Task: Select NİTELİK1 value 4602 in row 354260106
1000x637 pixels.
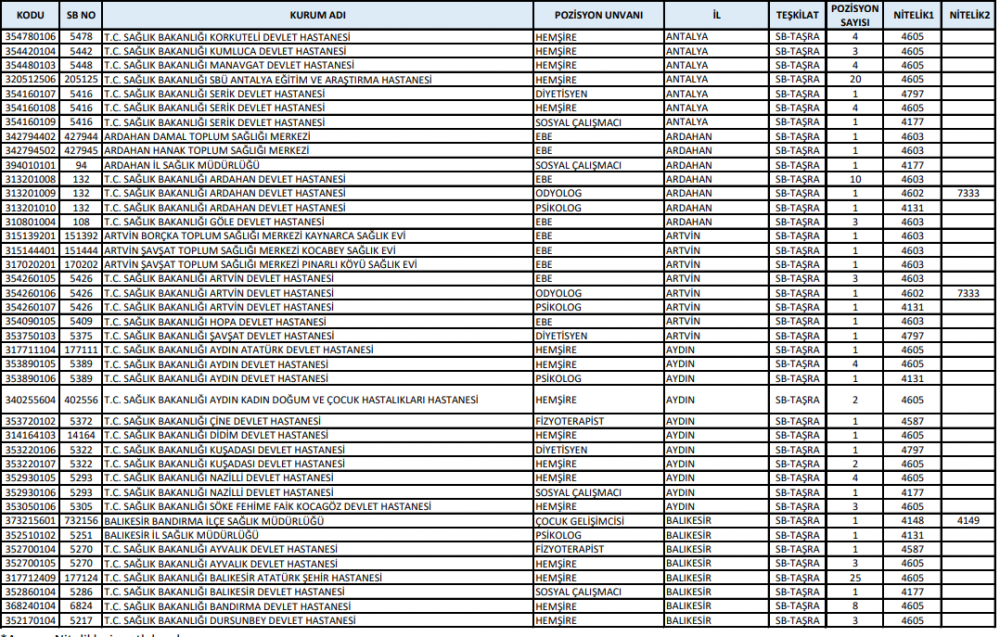Action: (x=913, y=293)
